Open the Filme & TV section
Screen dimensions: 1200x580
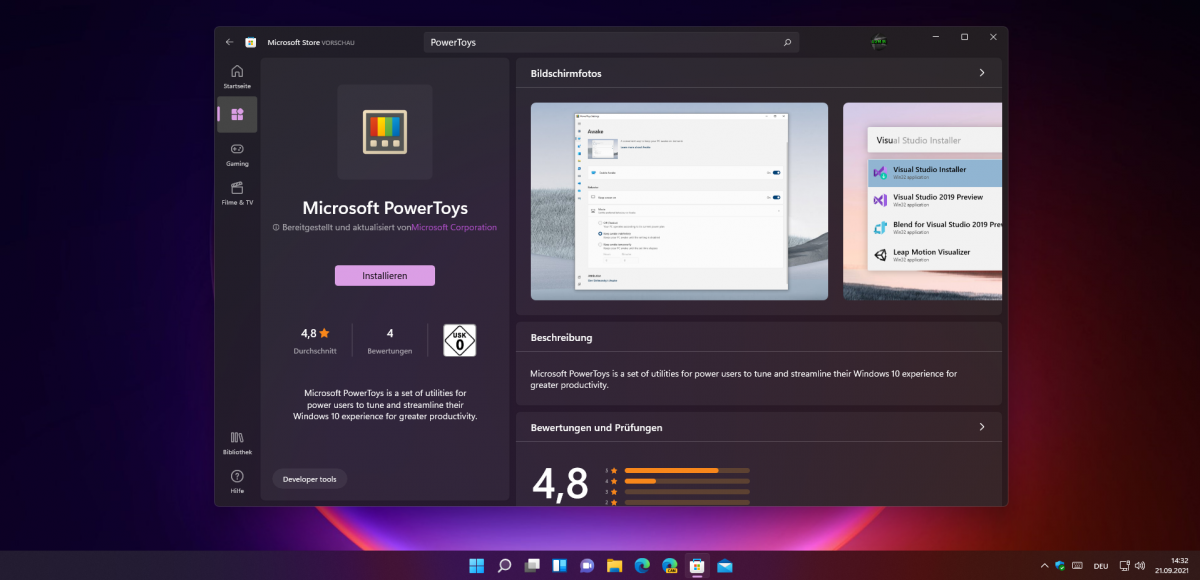[237, 192]
